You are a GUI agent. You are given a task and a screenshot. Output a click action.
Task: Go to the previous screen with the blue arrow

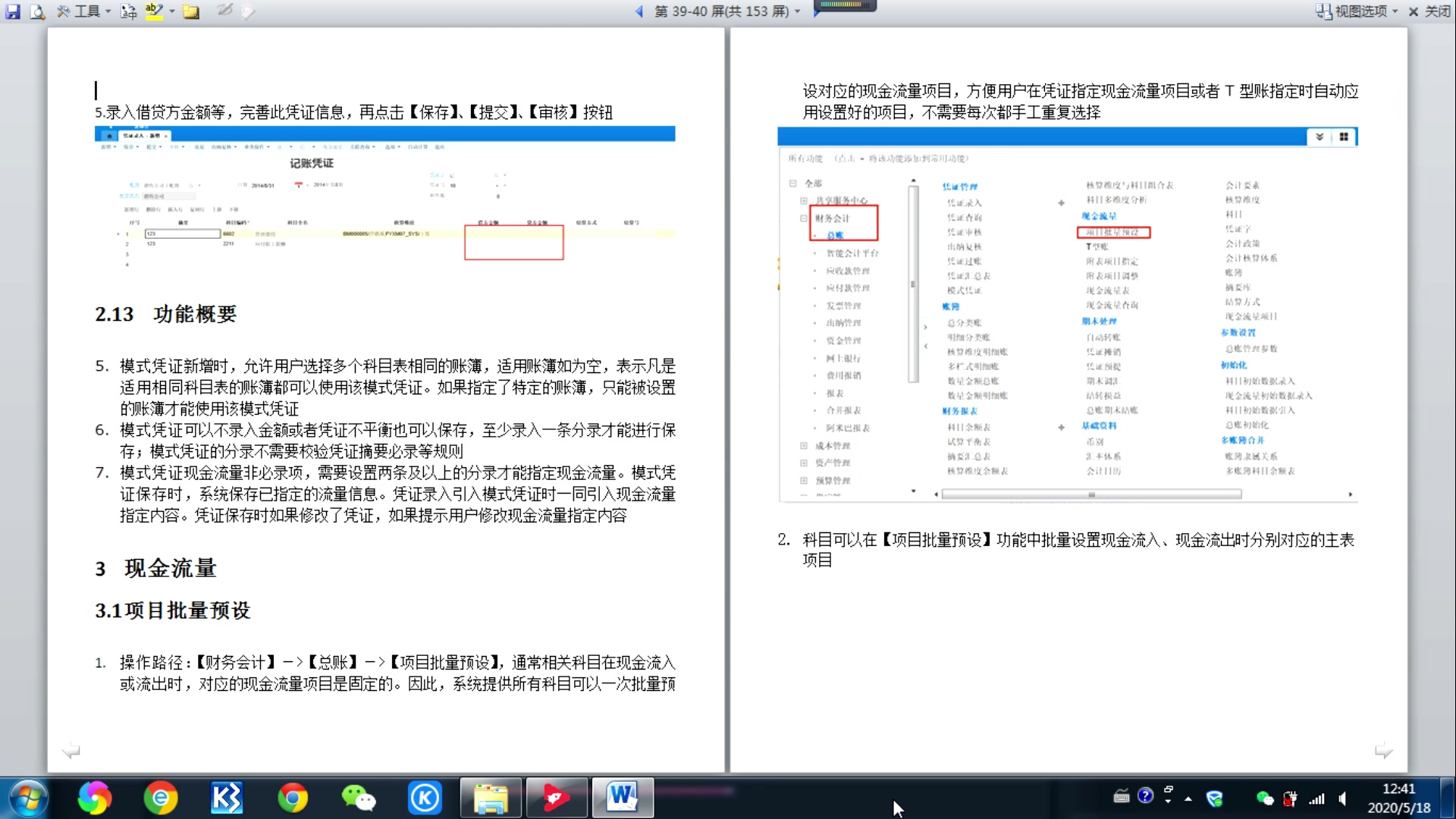[x=639, y=11]
